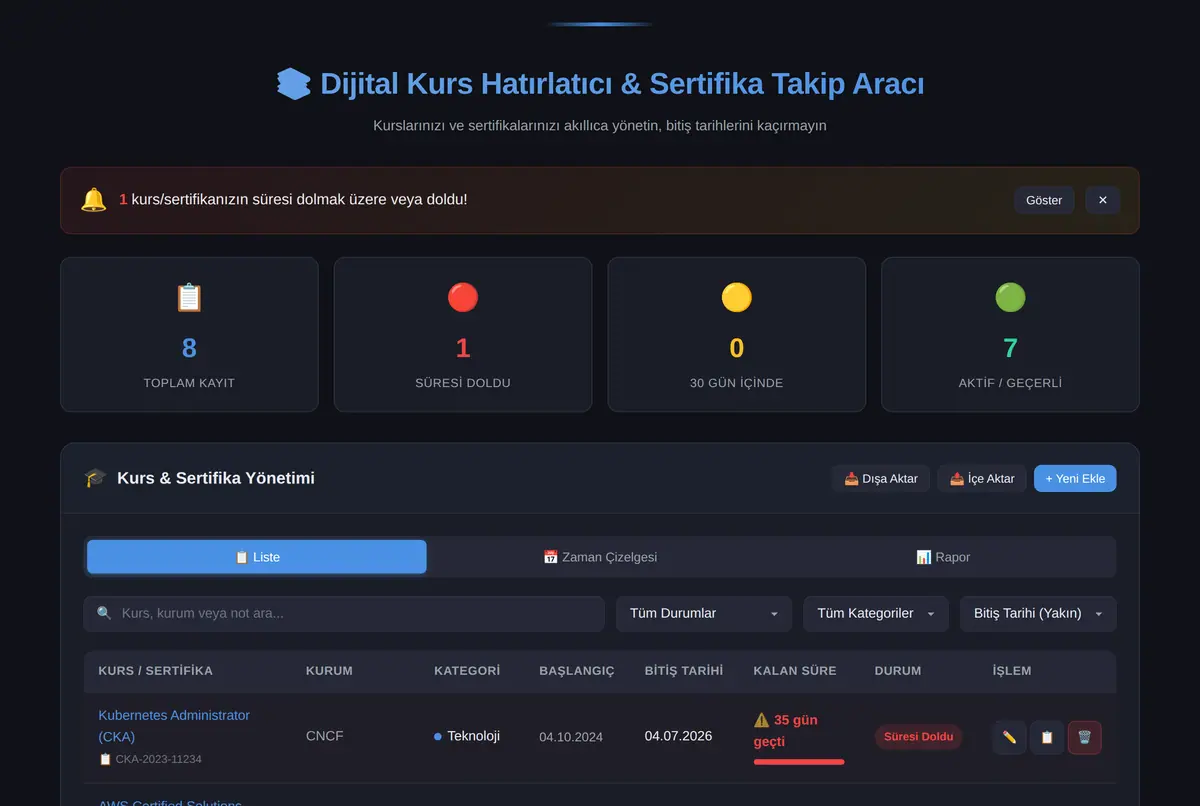The width and height of the screenshot is (1200, 806).
Task: Click the BAŞLANGIÇ column header
Action: pyautogui.click(x=577, y=671)
